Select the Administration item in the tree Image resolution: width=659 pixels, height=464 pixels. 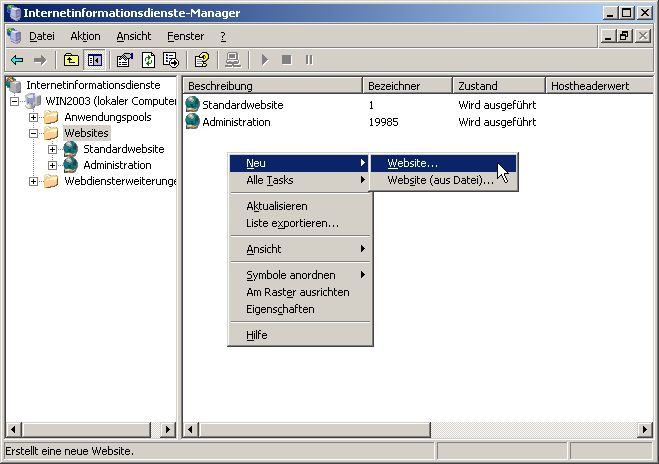(x=117, y=165)
